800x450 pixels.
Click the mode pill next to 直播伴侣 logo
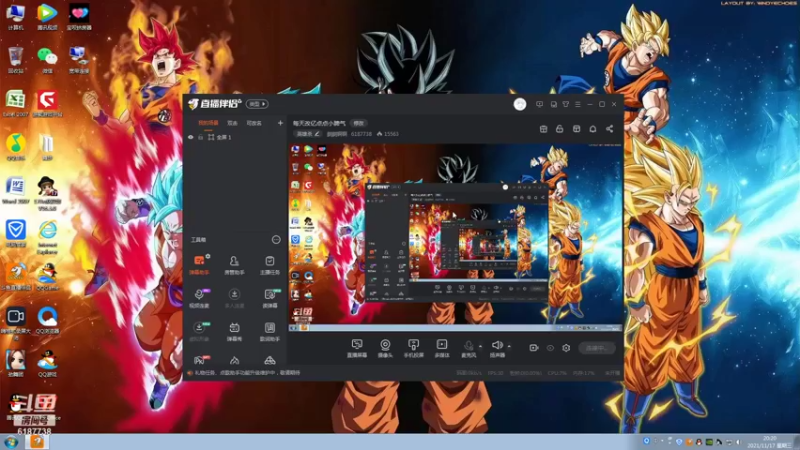point(257,104)
